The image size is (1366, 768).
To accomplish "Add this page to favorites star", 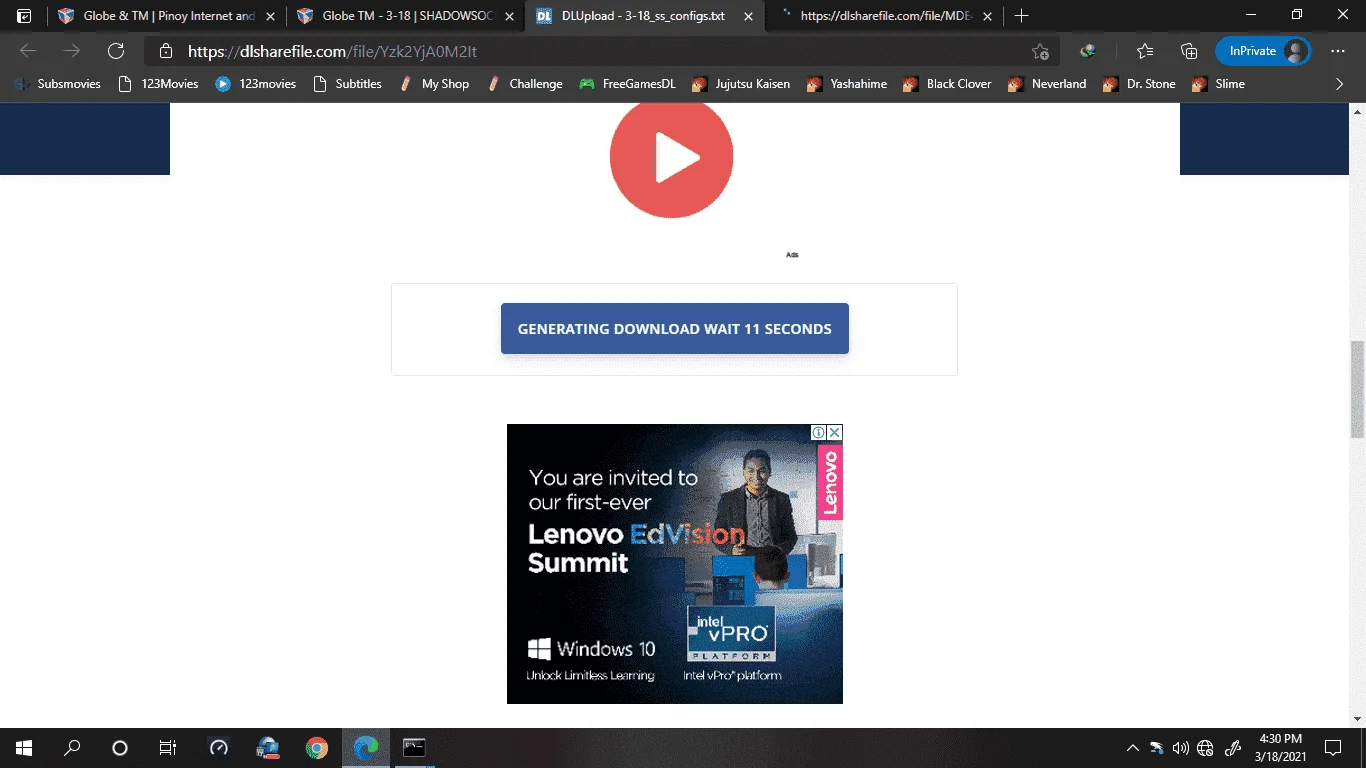I will pyautogui.click(x=1040, y=51).
